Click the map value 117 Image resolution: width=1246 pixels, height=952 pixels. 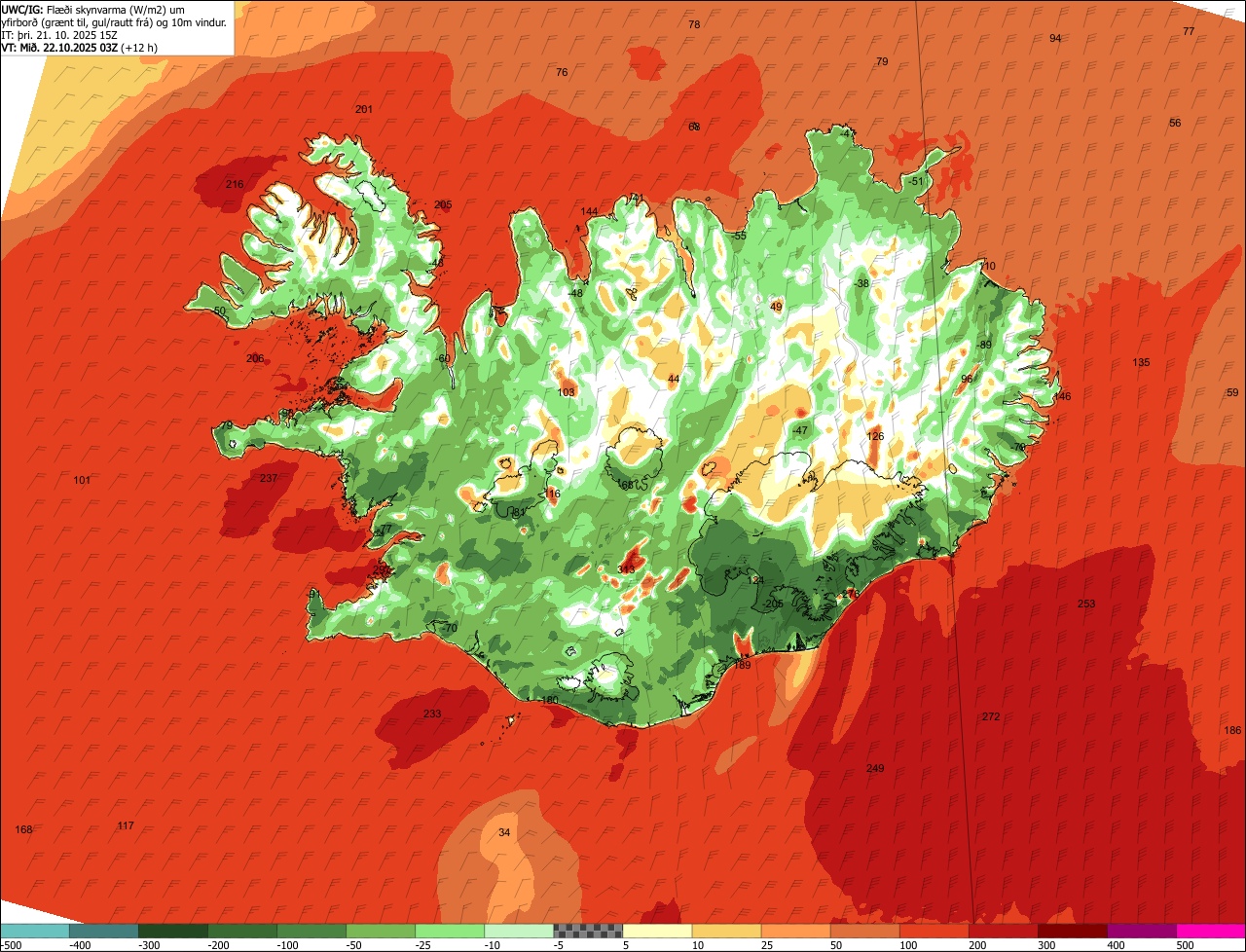pos(126,825)
